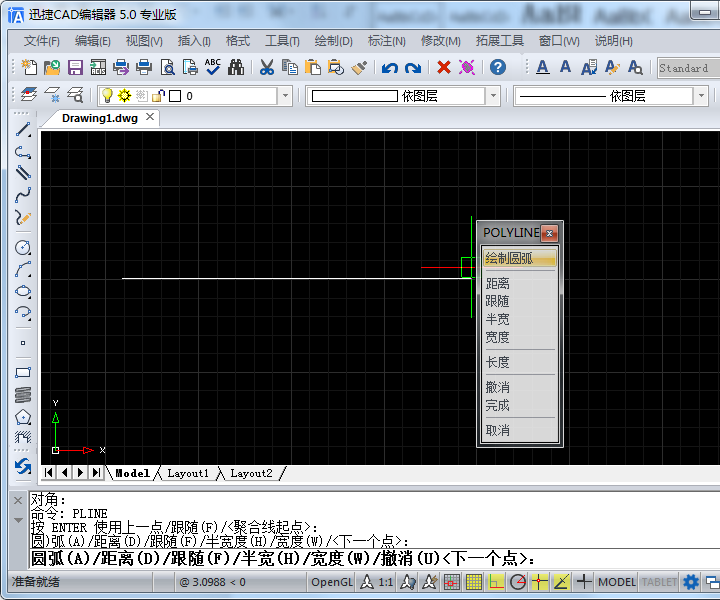
Task: Click the Print icon
Action: click(x=144, y=67)
